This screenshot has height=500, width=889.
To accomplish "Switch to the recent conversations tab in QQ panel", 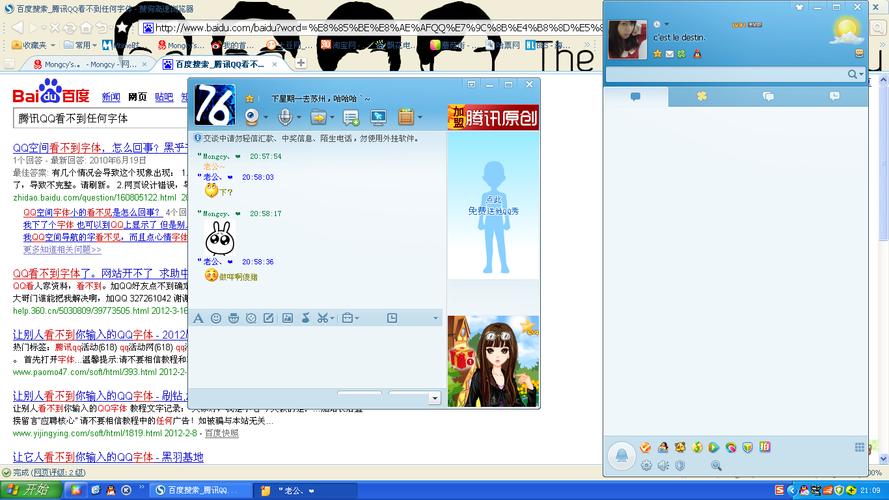I will pos(835,97).
